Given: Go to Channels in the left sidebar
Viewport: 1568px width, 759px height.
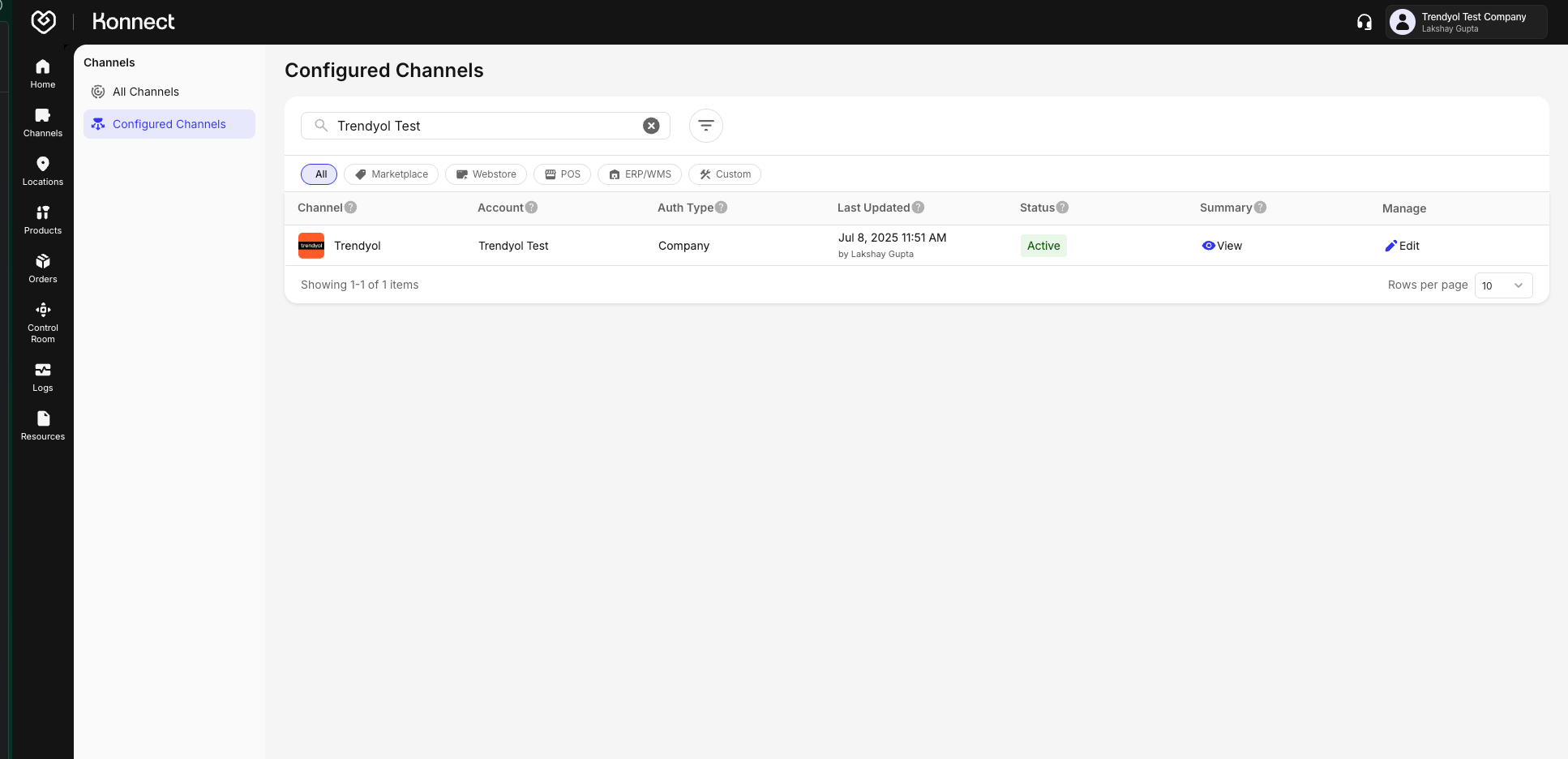Looking at the screenshot, I should (x=43, y=122).
